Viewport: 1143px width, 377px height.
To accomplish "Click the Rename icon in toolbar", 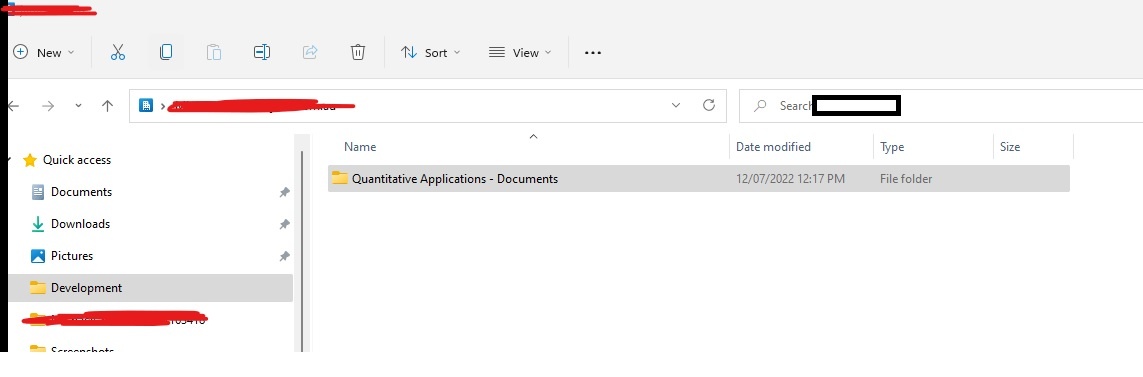I will (262, 53).
